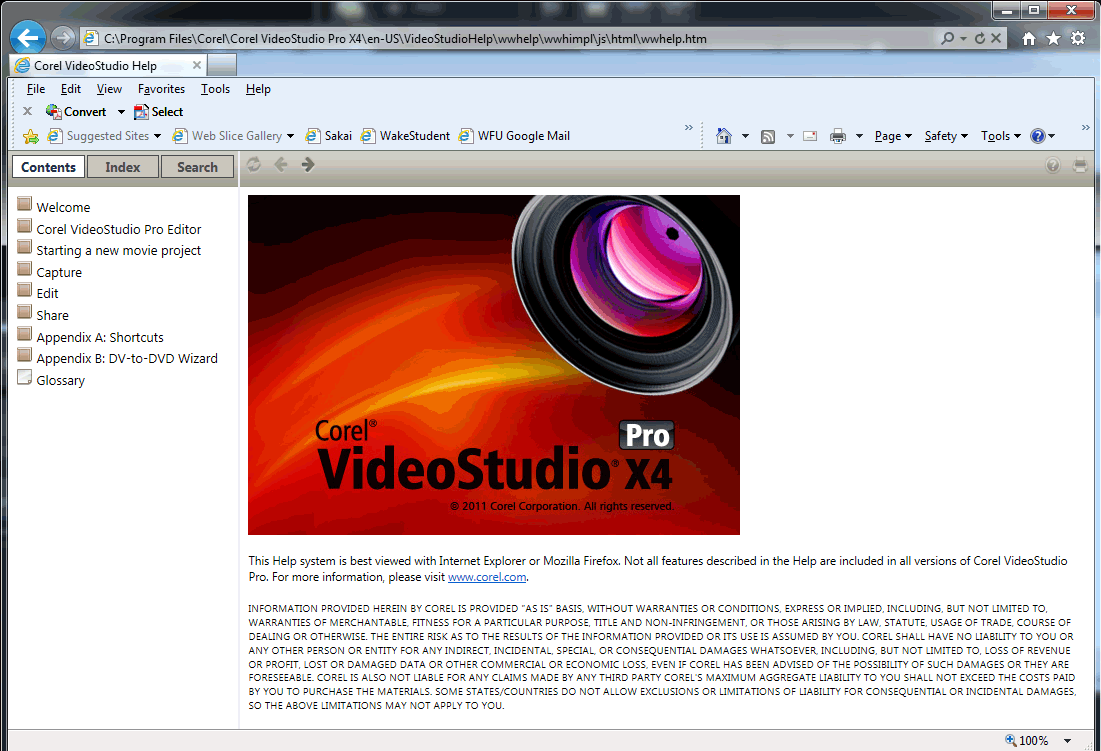The width and height of the screenshot is (1101, 751).
Task: Click the help pane question mark icon
Action: tap(1053, 165)
